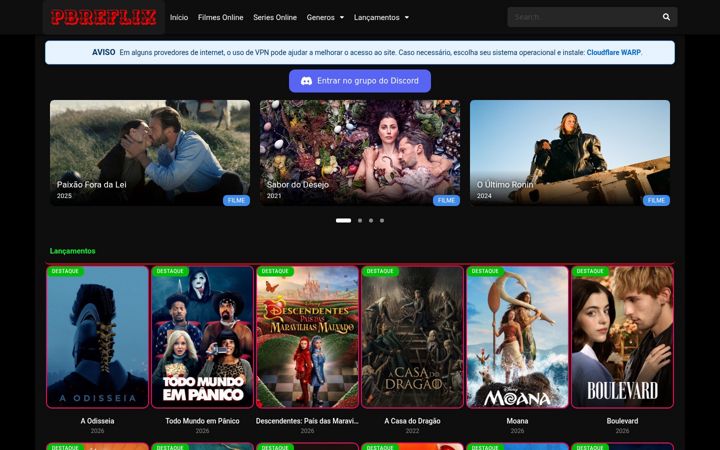Select the first carousel indicator
The image size is (720, 450).
click(343, 220)
